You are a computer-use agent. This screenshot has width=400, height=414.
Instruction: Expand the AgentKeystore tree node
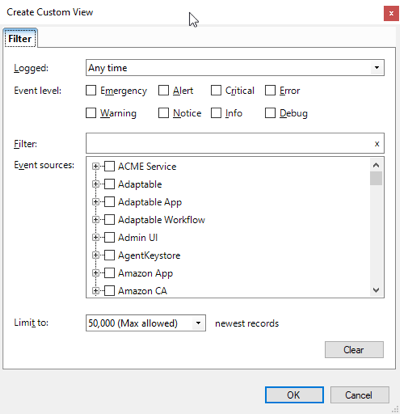point(96,255)
